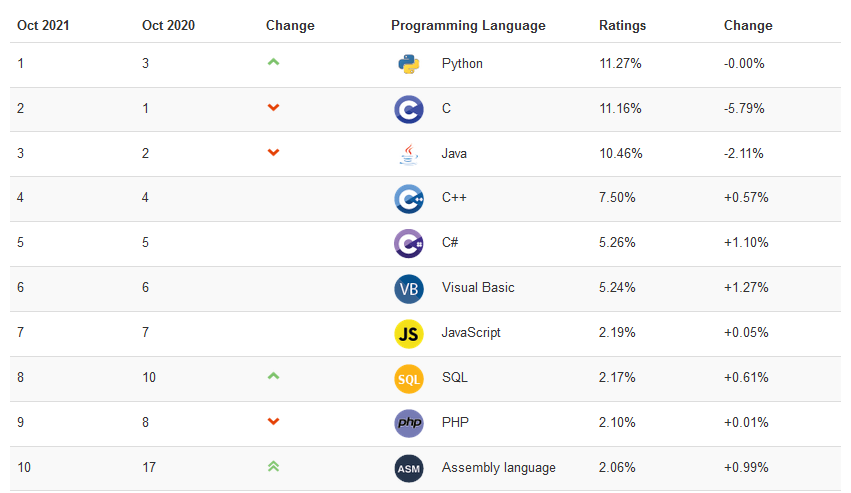Image resolution: width=851 pixels, height=493 pixels.
Task: Click the Python logo icon
Action: (x=409, y=64)
